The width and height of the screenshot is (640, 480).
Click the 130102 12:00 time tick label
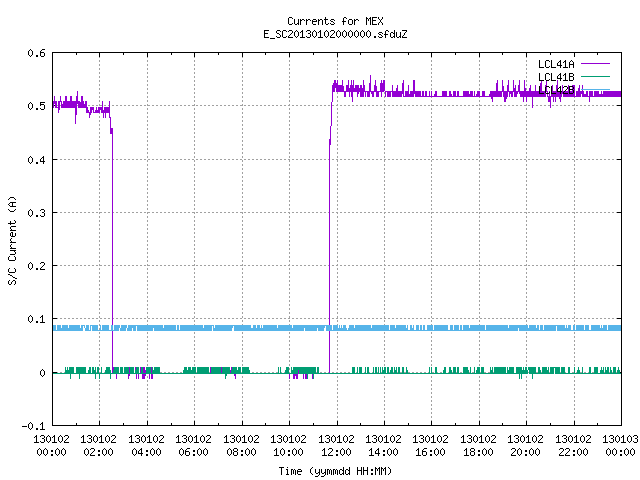tap(336, 445)
